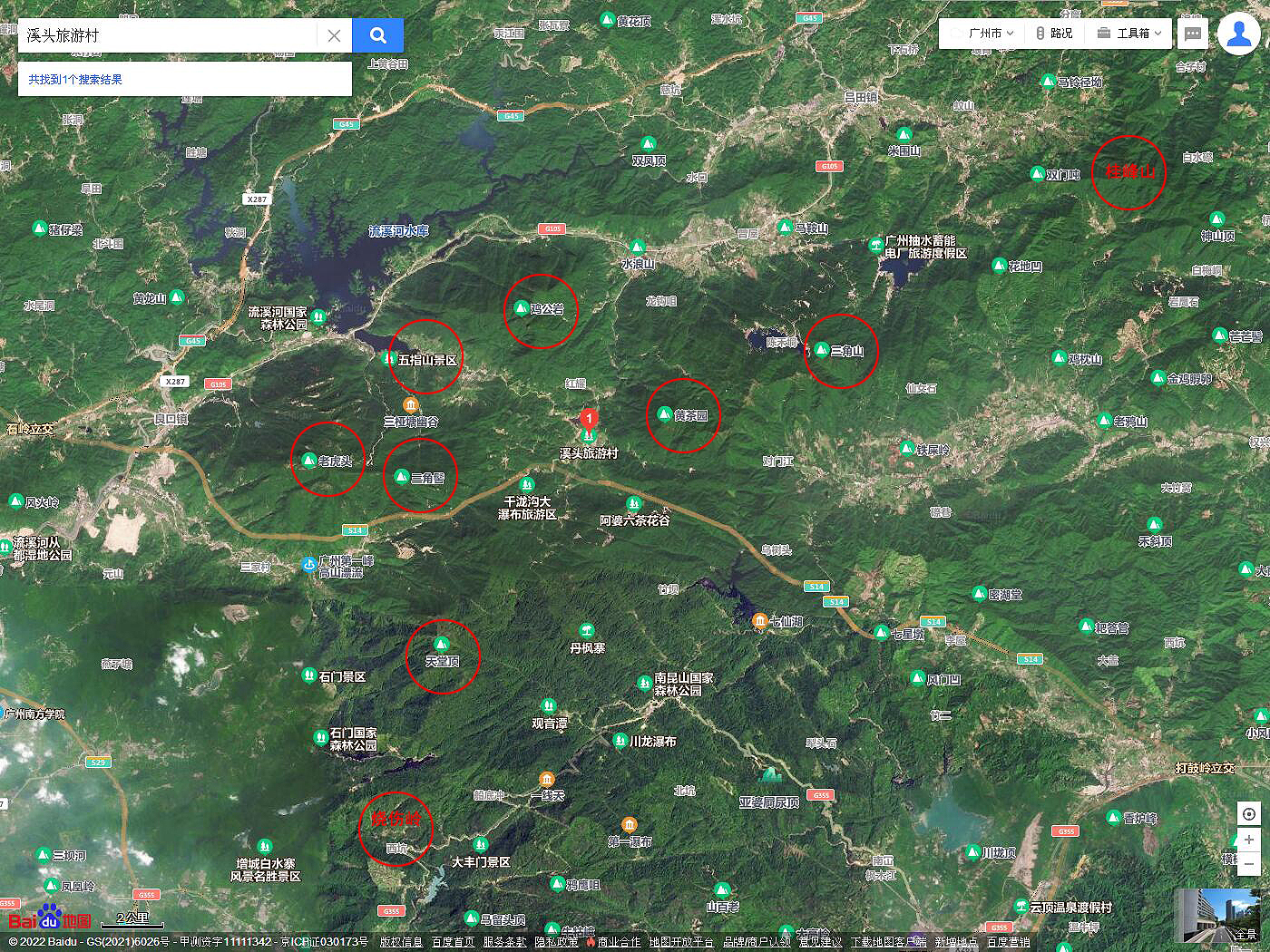Click the blue search magnifier button
The width and height of the screenshot is (1270, 952).
coord(378,35)
